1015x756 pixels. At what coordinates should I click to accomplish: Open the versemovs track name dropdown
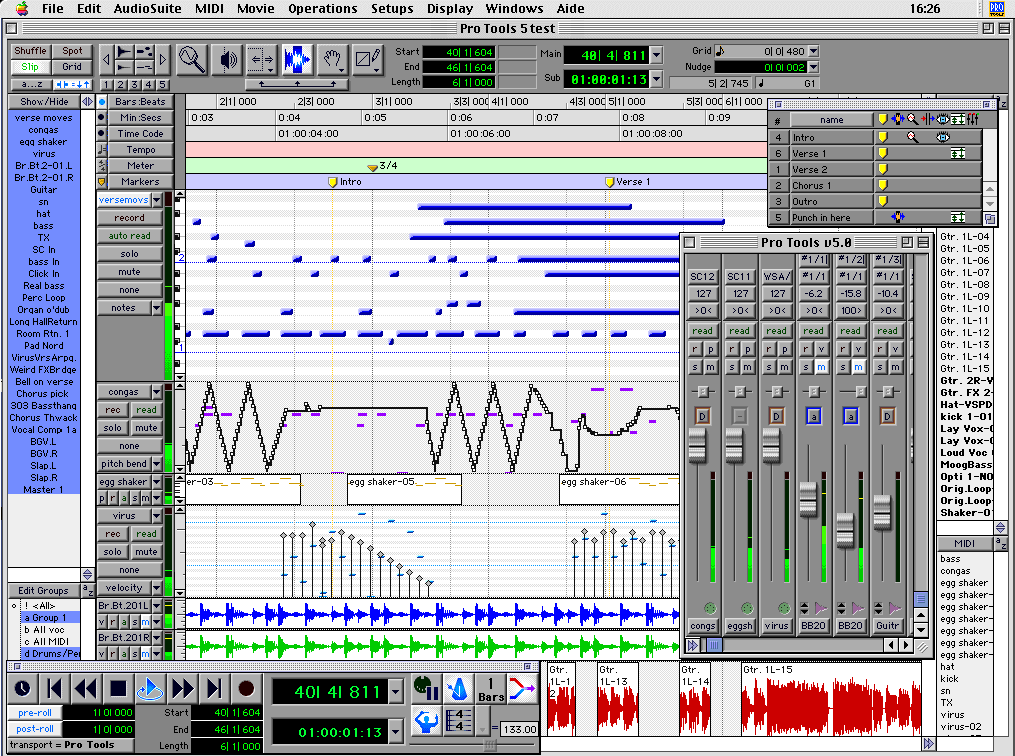click(x=156, y=200)
